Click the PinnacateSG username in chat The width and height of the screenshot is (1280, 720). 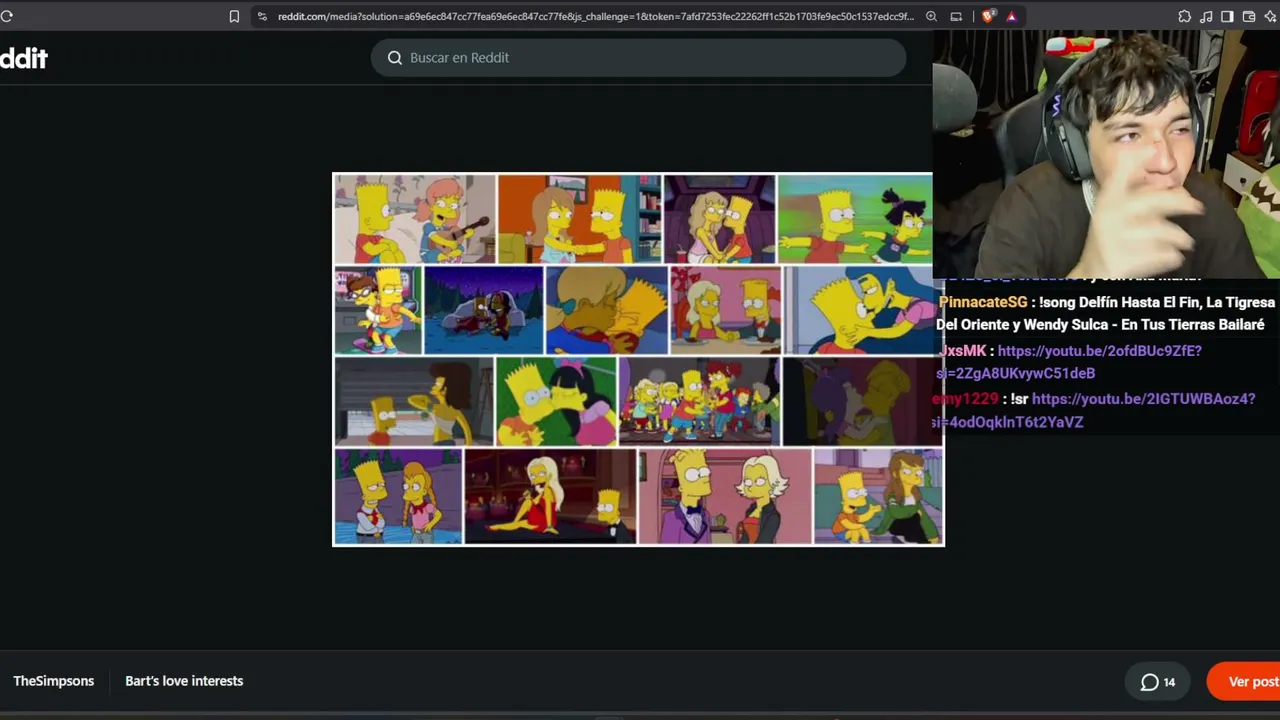(x=983, y=302)
